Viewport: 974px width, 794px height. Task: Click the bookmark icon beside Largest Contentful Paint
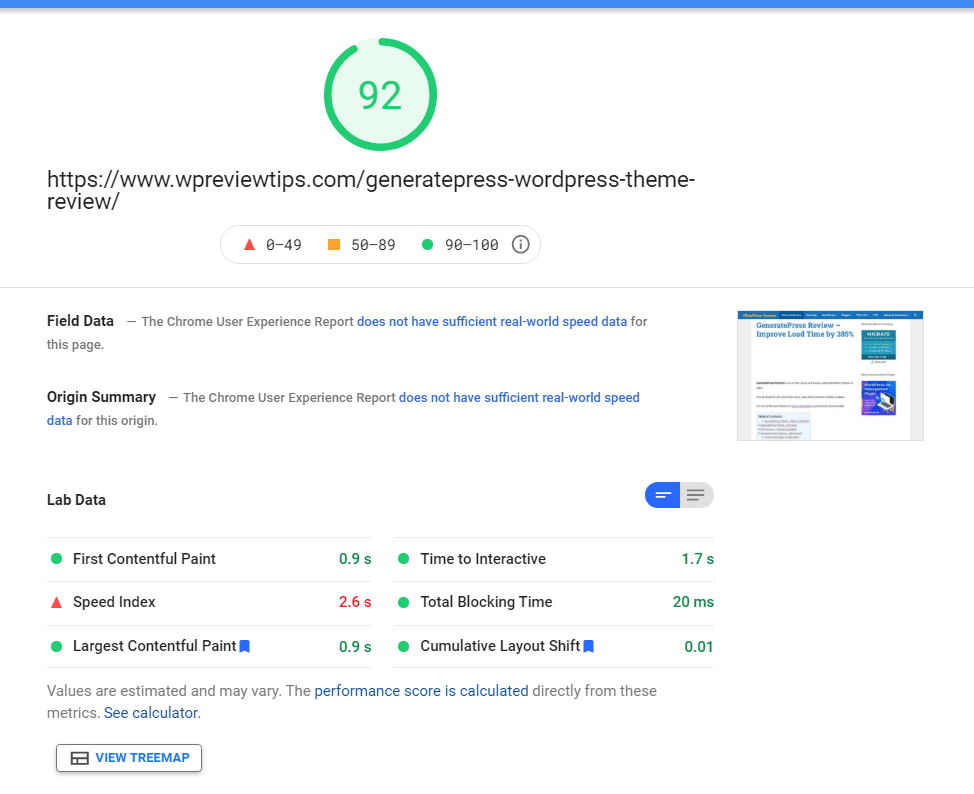[x=244, y=646]
